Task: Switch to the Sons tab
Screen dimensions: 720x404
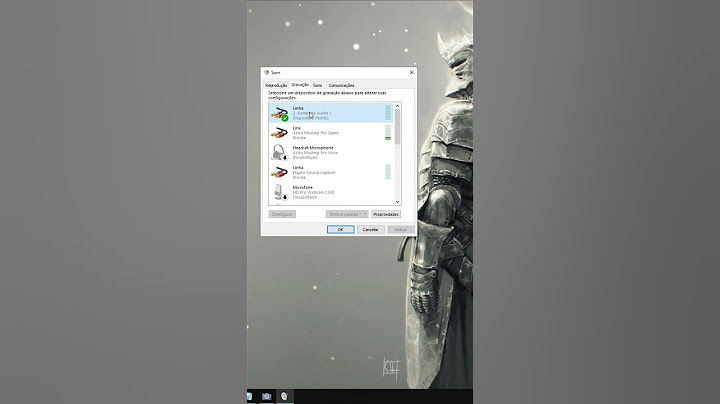Action: 317,85
